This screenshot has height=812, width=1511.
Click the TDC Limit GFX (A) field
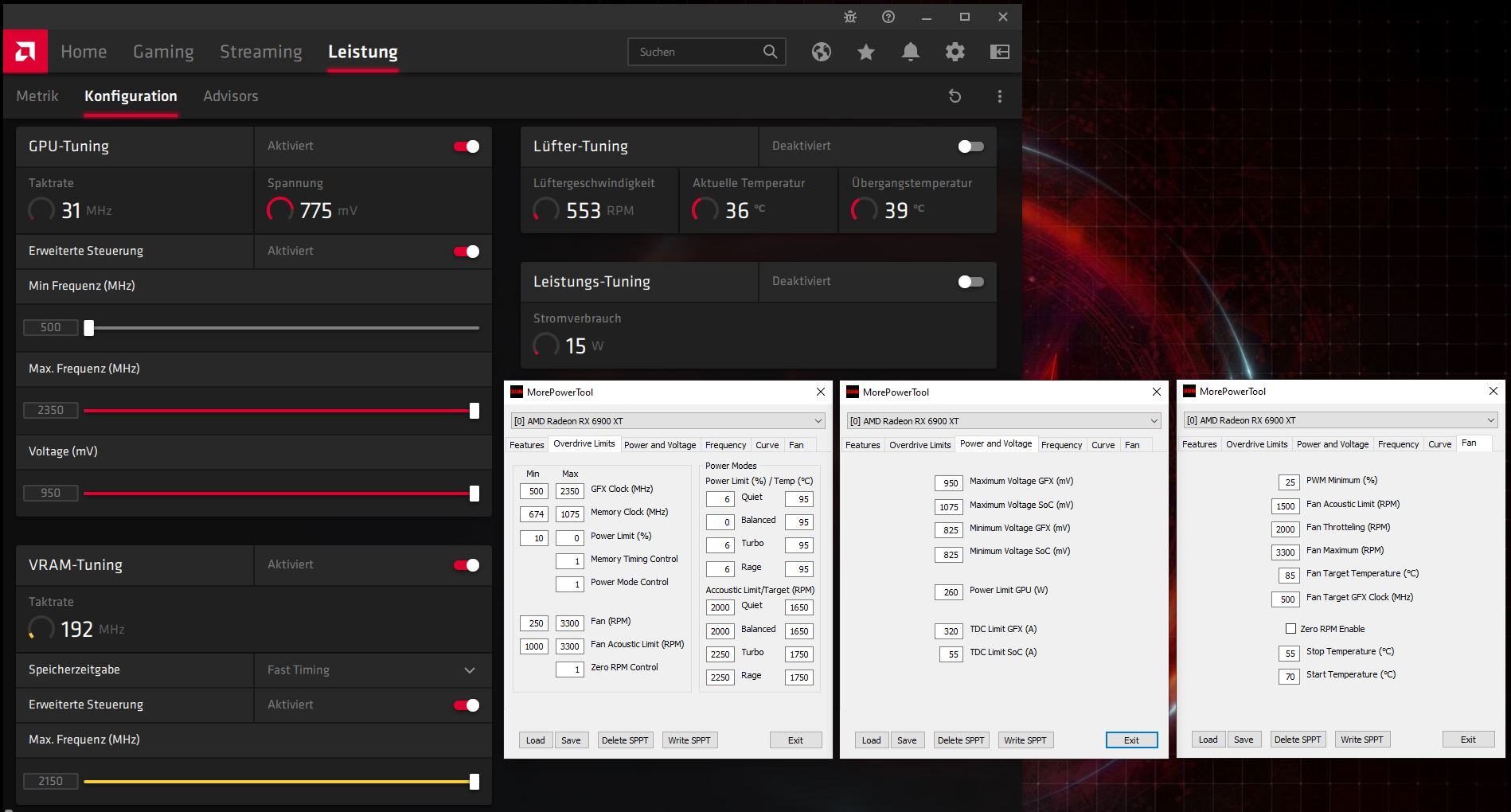(948, 631)
